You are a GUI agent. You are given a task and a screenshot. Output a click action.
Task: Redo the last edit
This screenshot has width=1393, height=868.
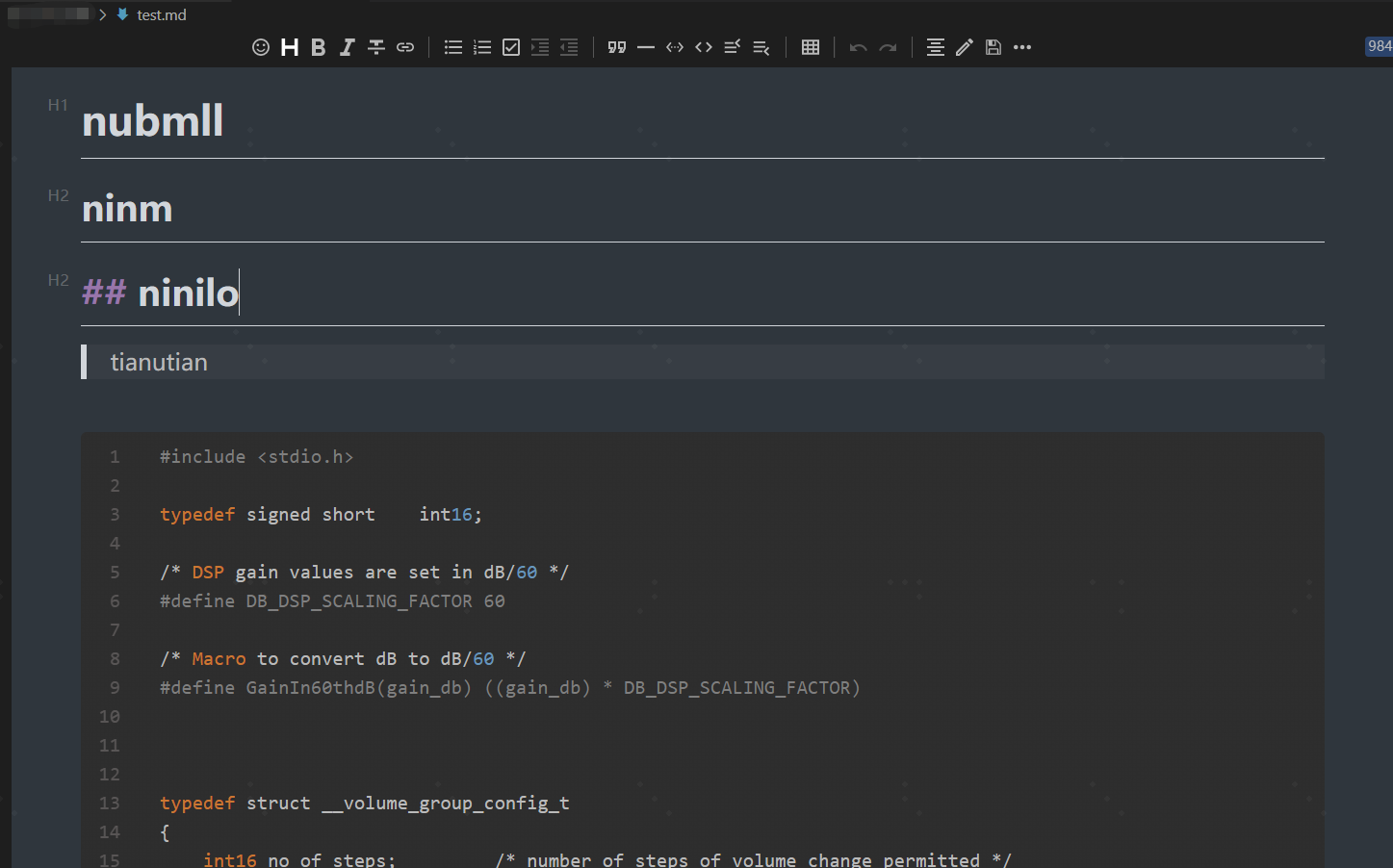coord(888,47)
